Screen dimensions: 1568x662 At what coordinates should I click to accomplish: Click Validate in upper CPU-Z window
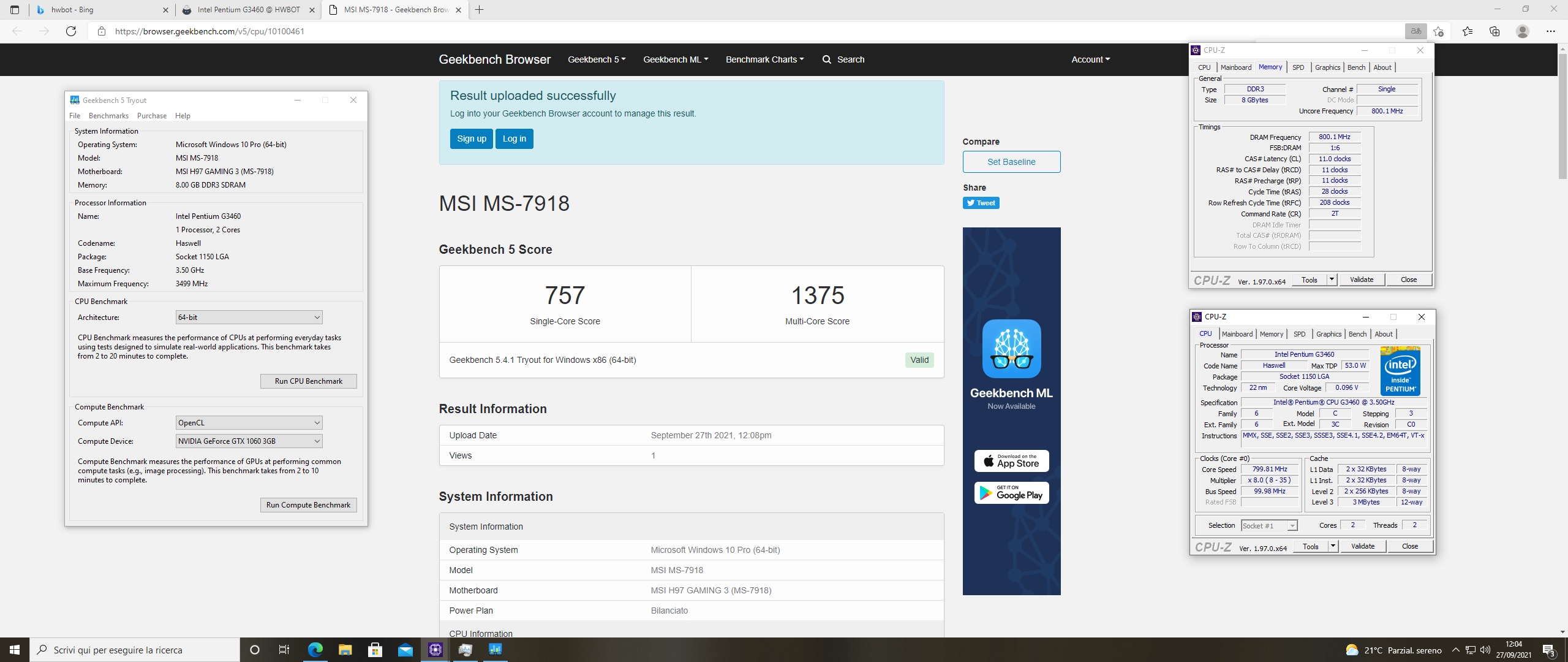pos(1362,280)
